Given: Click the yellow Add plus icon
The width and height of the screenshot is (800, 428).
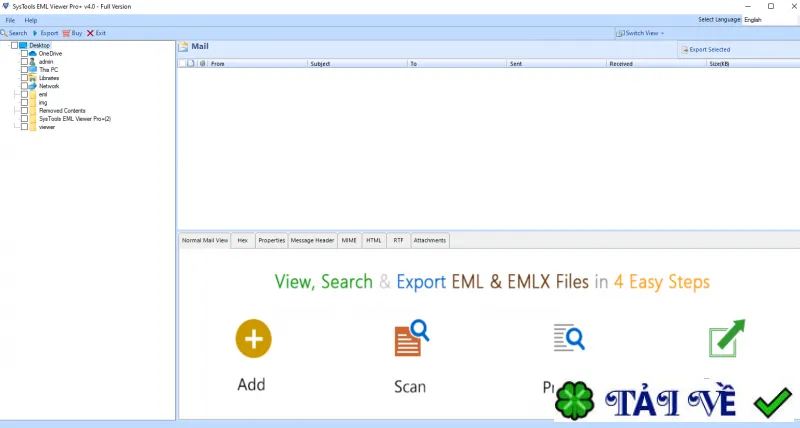Looking at the screenshot, I should coord(254,339).
